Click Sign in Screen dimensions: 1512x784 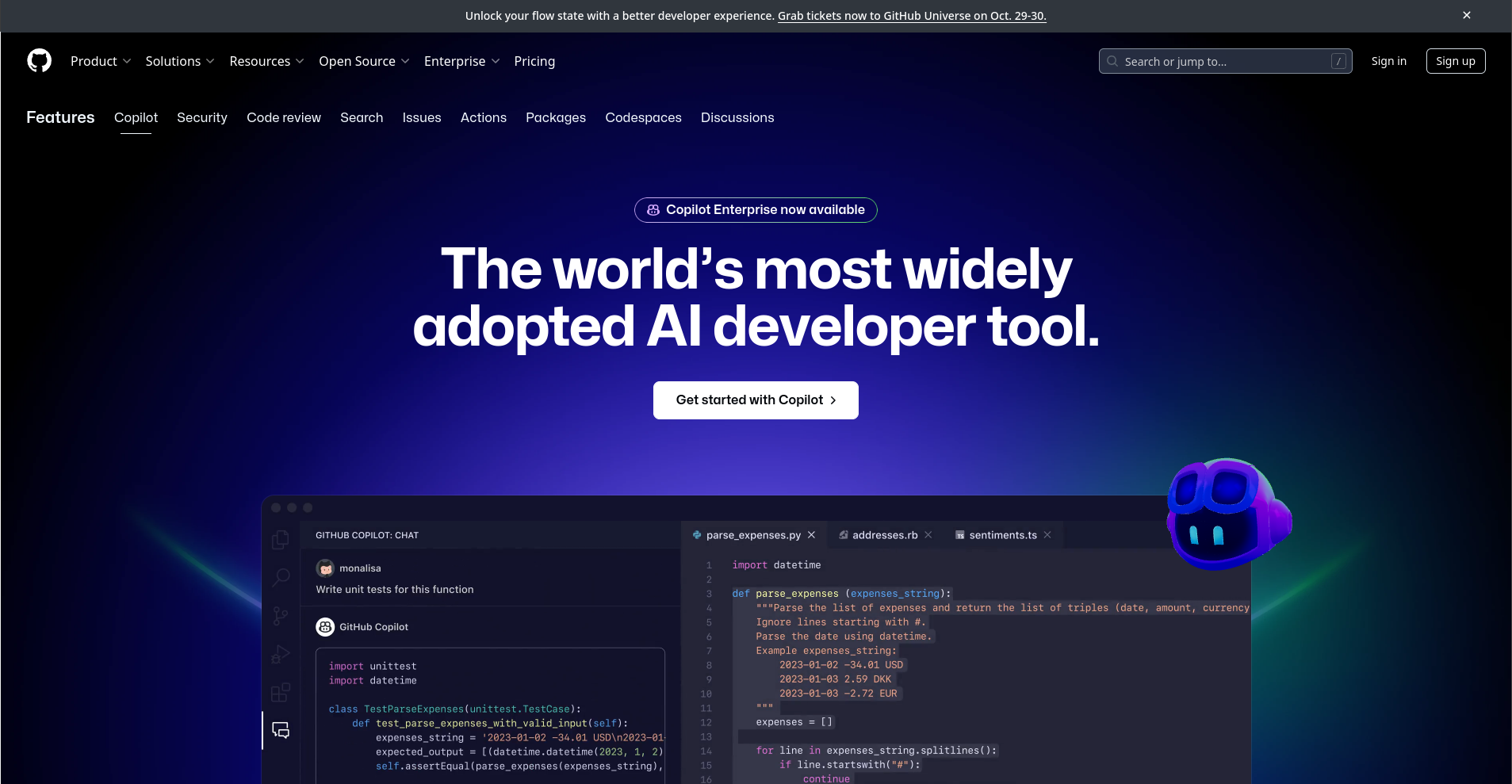[x=1388, y=61]
